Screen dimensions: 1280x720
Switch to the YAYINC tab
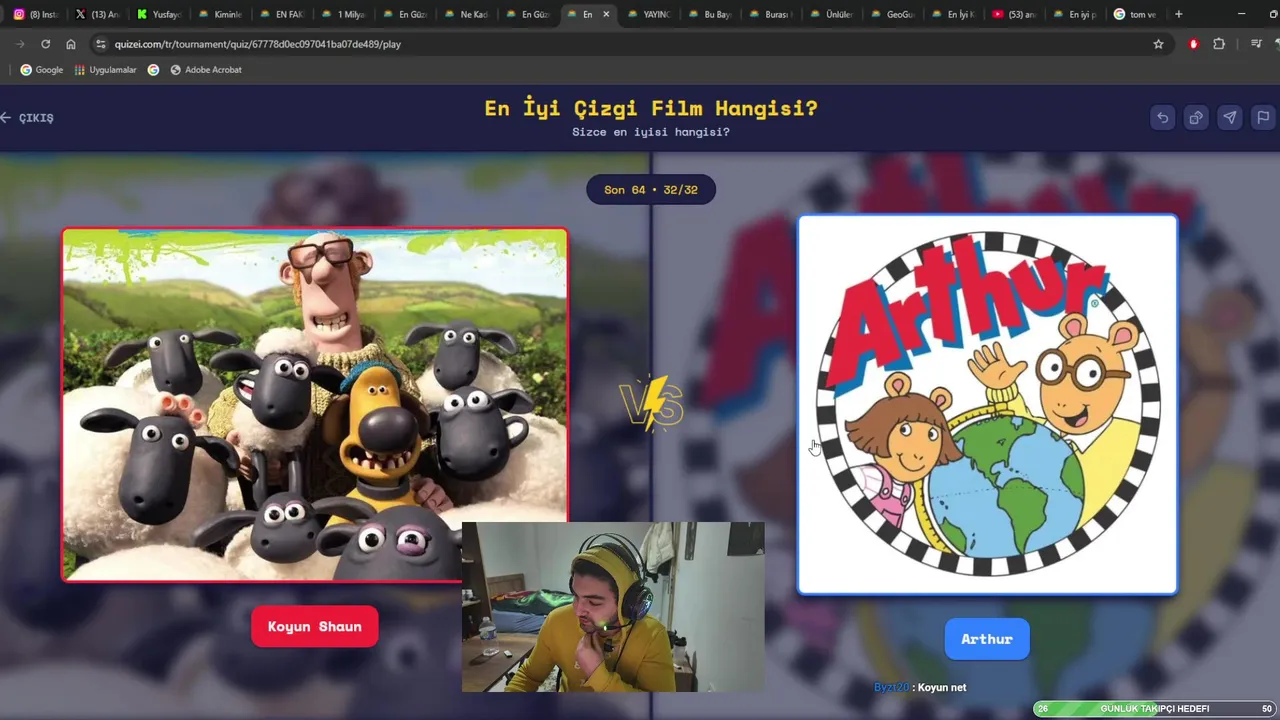tap(648, 14)
